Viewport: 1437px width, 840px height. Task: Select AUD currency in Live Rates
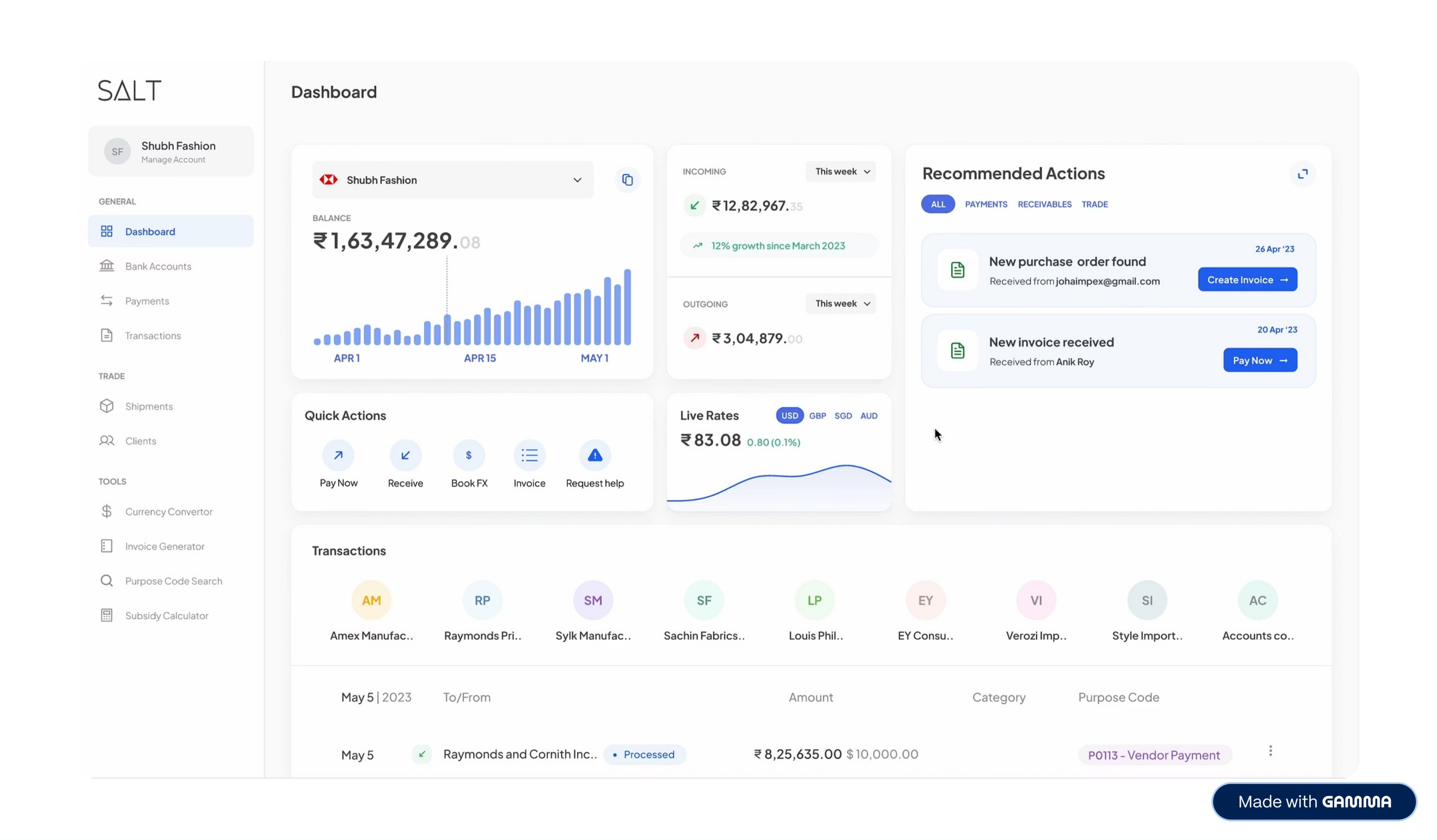pos(868,416)
